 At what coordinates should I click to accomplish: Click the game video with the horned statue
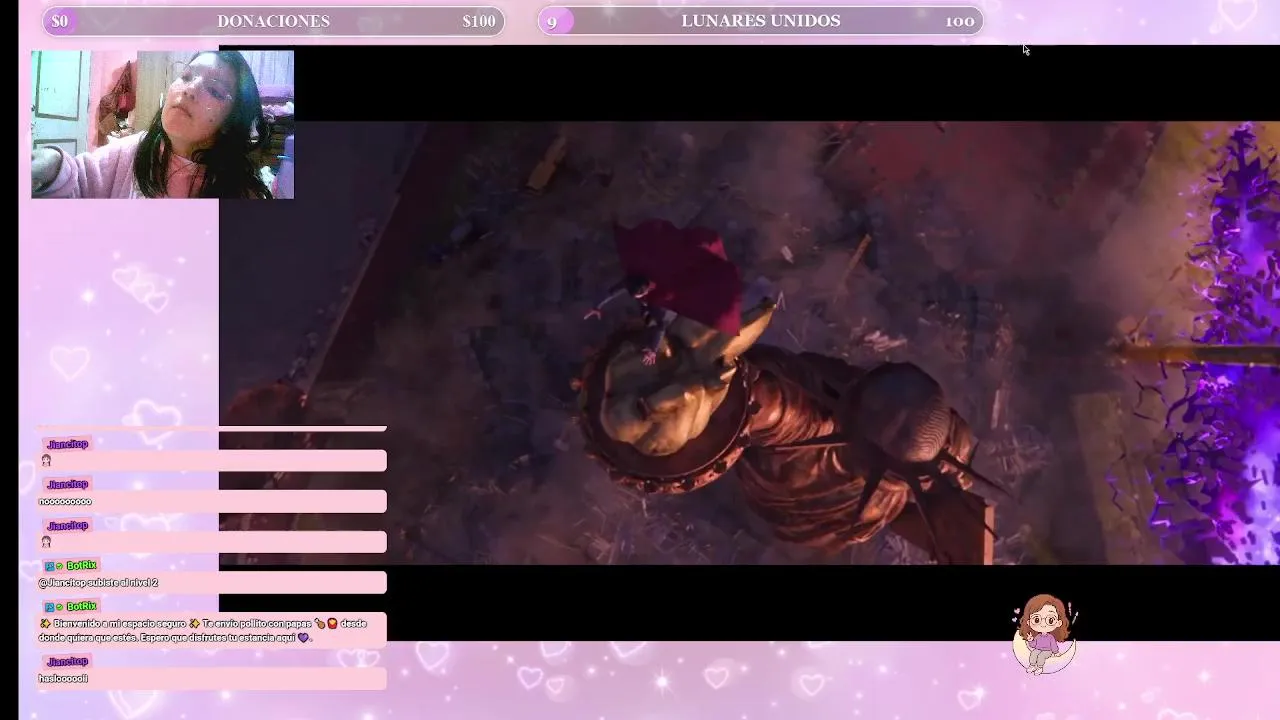pyautogui.click(x=749, y=343)
